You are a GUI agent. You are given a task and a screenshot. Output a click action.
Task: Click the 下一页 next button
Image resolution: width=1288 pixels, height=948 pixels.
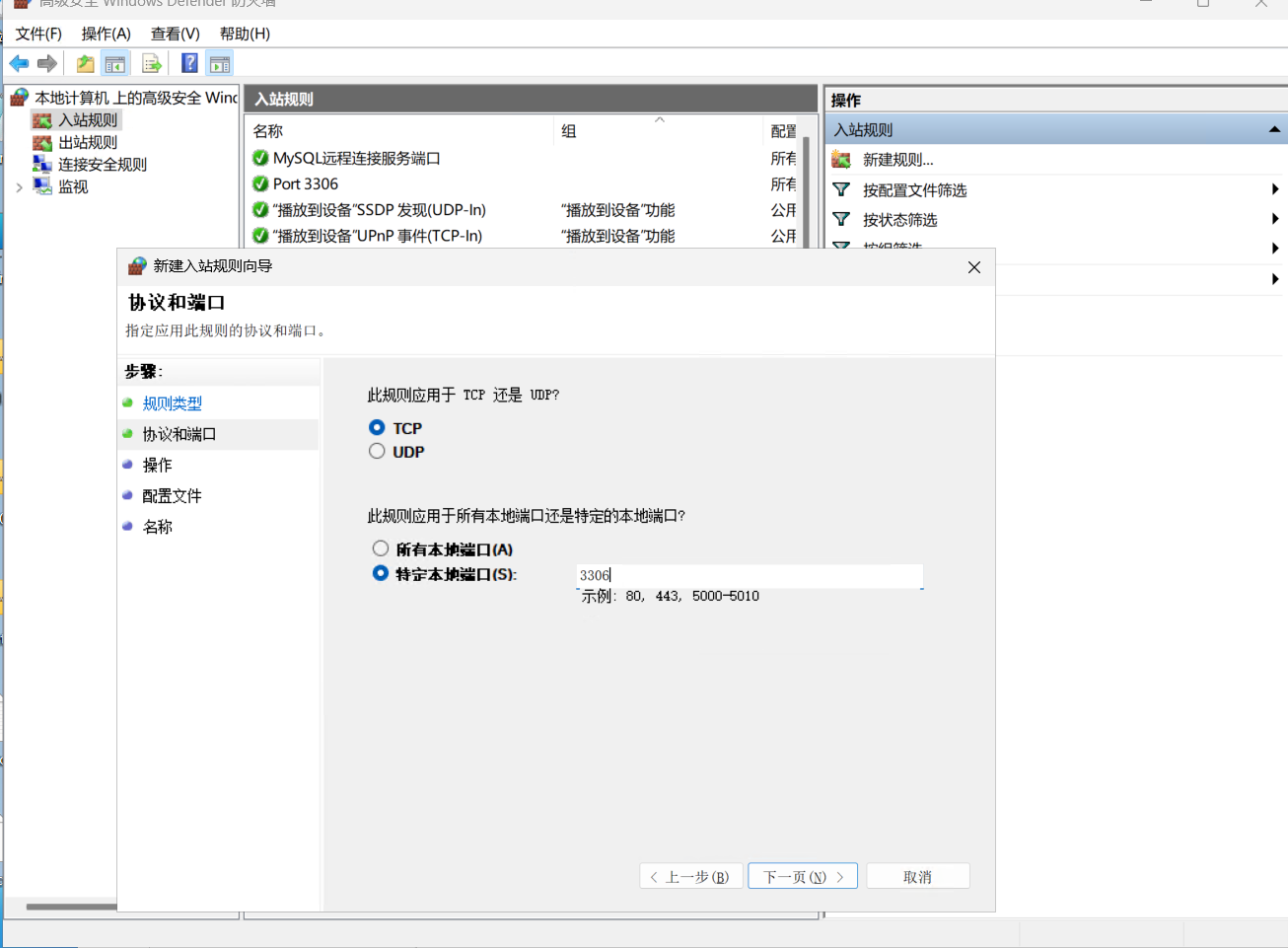[x=803, y=876]
